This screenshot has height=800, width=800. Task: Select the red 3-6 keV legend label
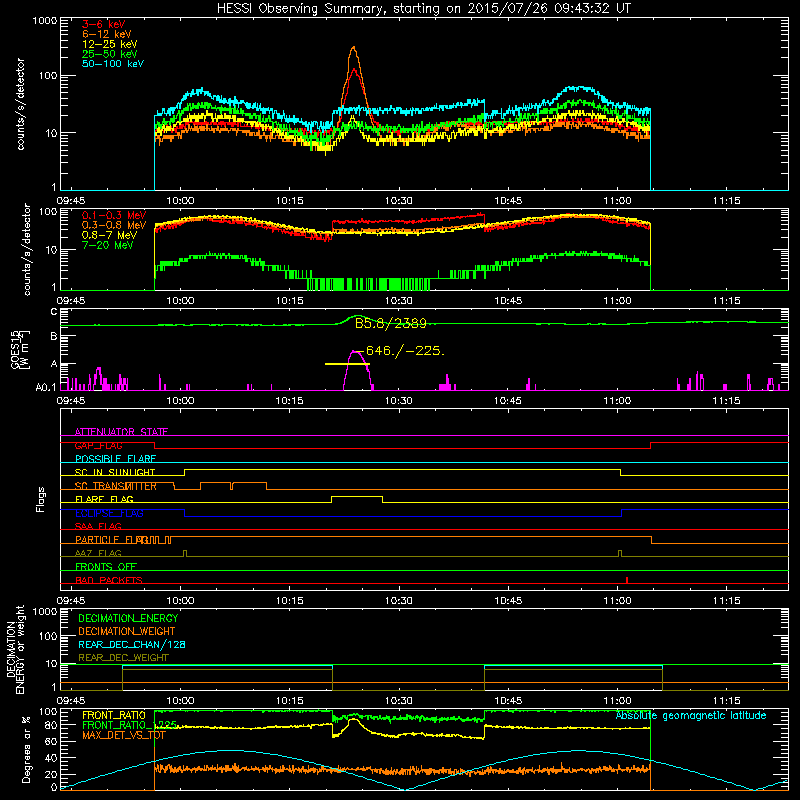[x=103, y=24]
